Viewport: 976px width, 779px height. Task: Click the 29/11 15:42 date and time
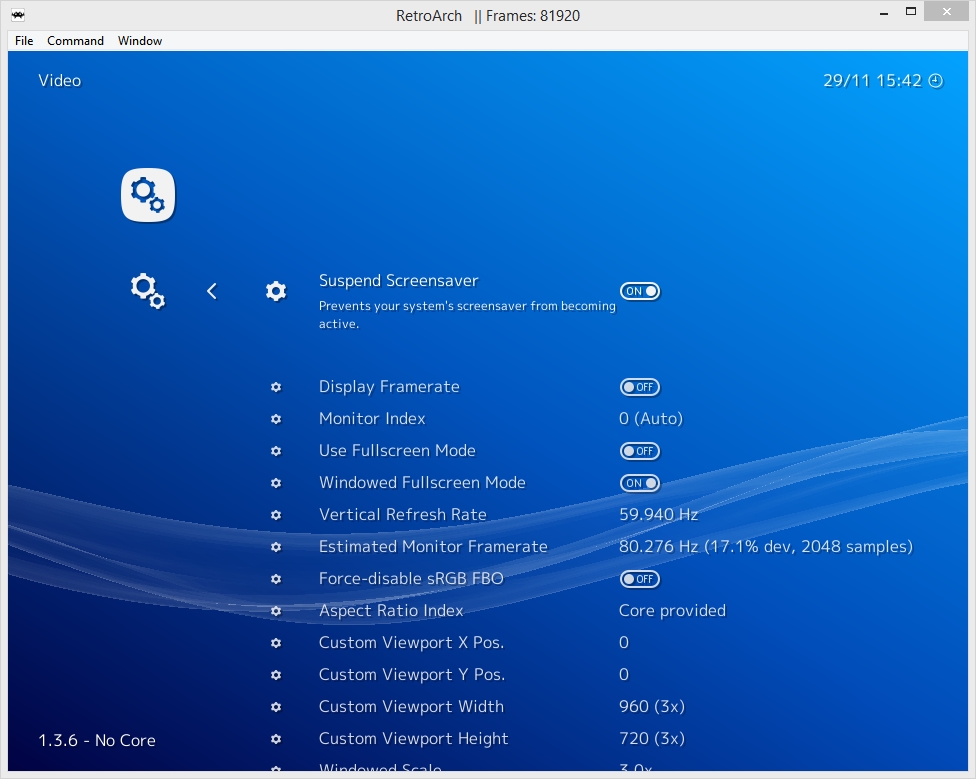click(x=872, y=81)
